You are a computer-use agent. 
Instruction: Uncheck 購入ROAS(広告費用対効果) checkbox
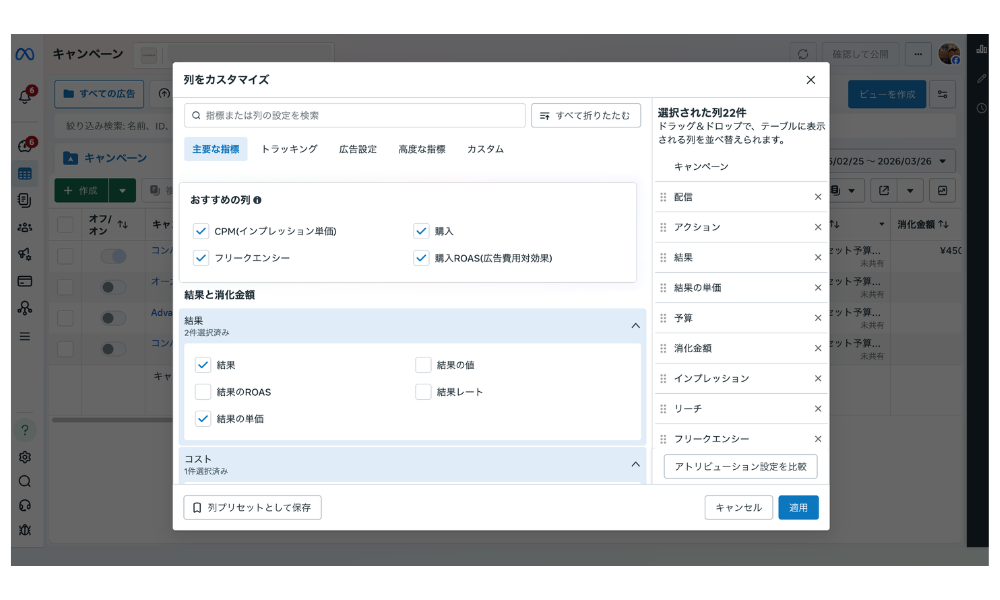(421, 258)
